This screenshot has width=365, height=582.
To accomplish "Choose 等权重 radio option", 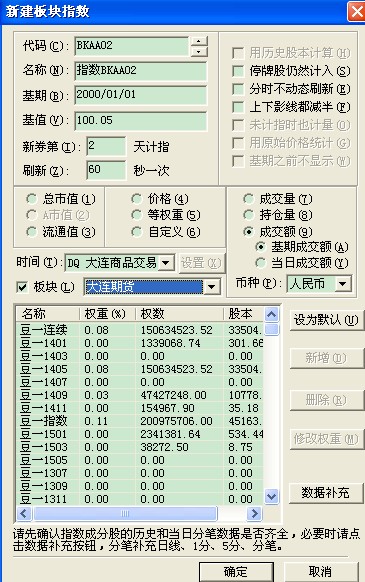I will coord(137,215).
